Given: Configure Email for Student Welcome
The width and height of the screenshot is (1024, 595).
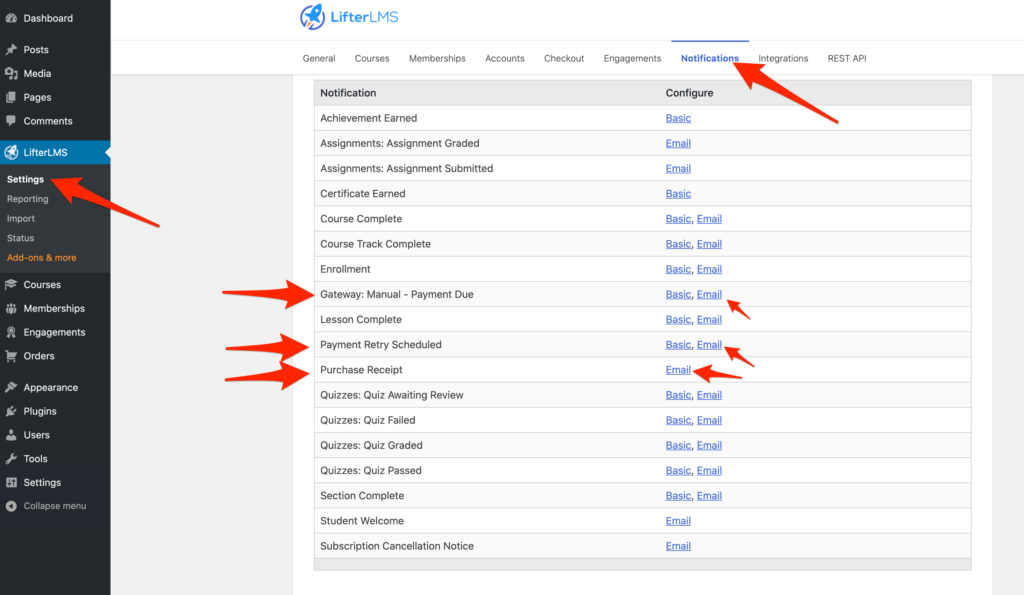Looking at the screenshot, I should 678,521.
